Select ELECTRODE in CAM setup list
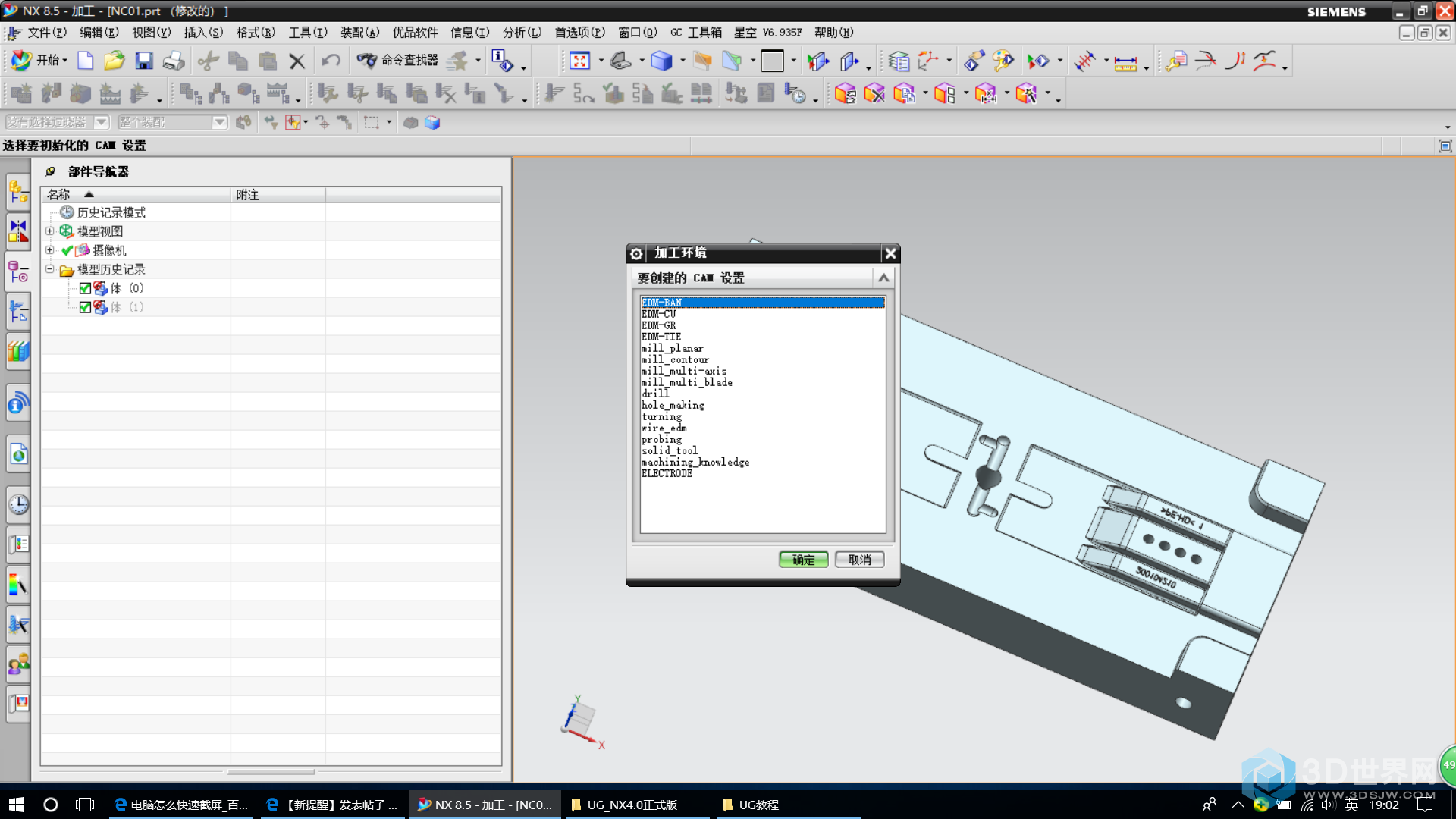Image resolution: width=1456 pixels, height=819 pixels. click(x=762, y=473)
